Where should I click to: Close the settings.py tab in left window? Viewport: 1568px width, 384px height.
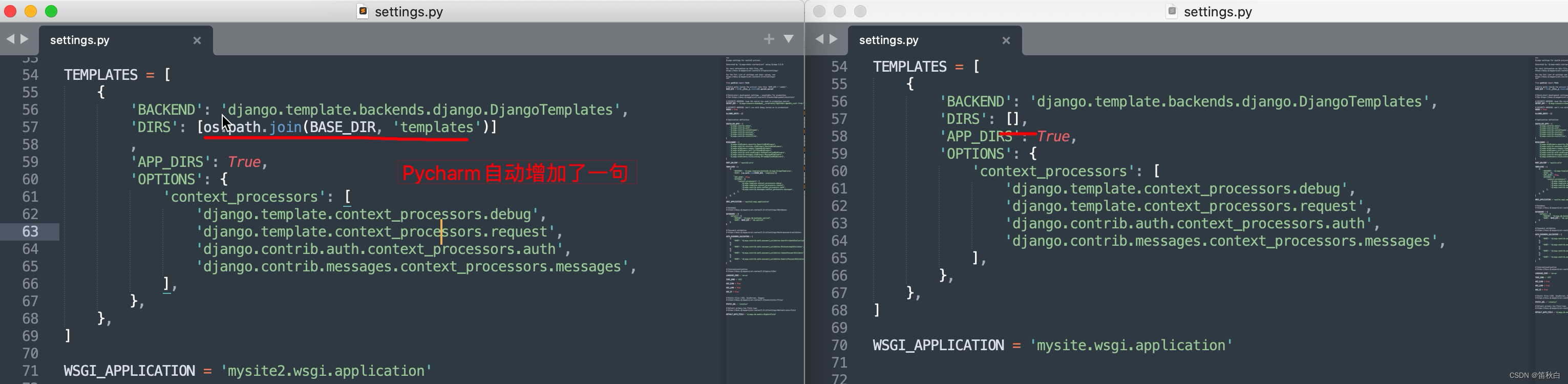pyautogui.click(x=197, y=41)
